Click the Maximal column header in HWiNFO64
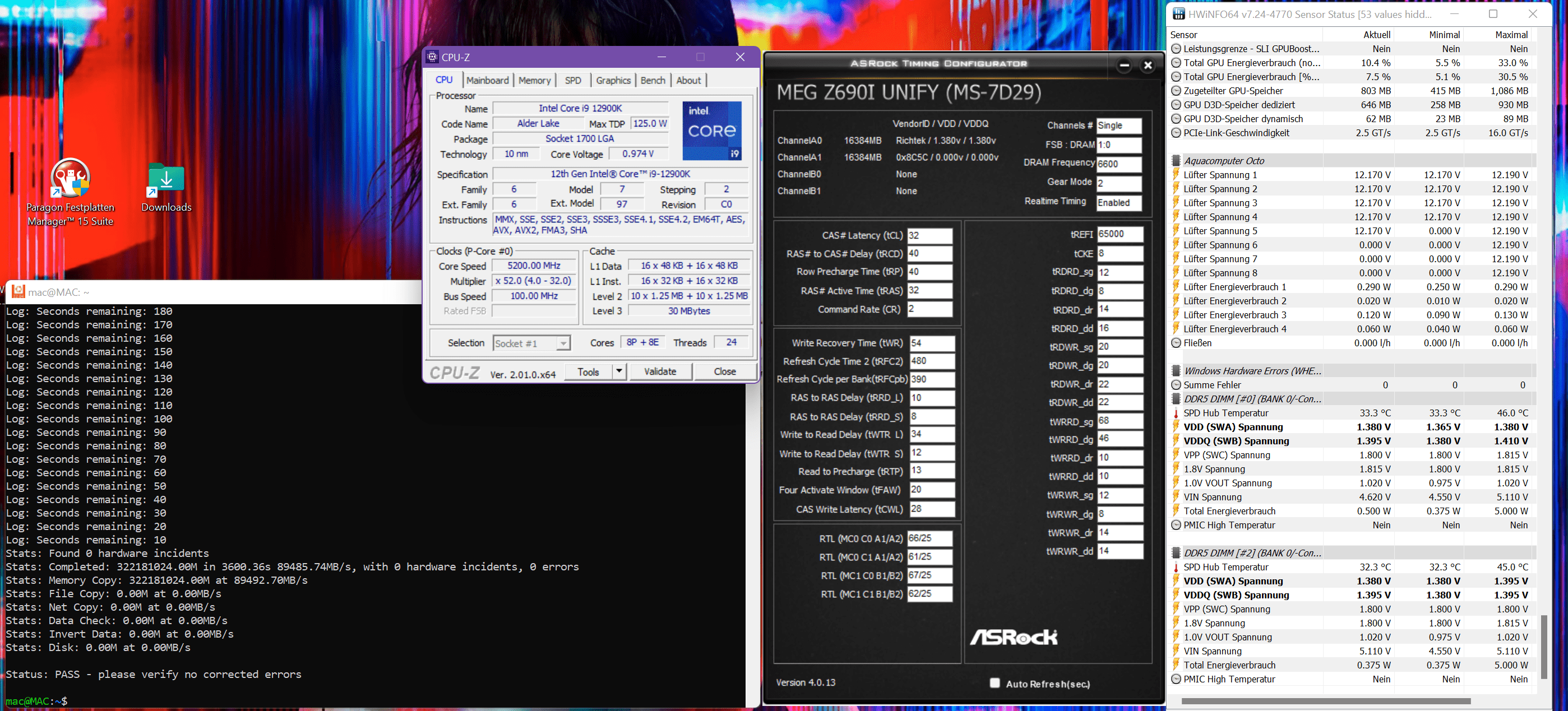Viewport: 1568px width, 711px height. coord(1496,35)
